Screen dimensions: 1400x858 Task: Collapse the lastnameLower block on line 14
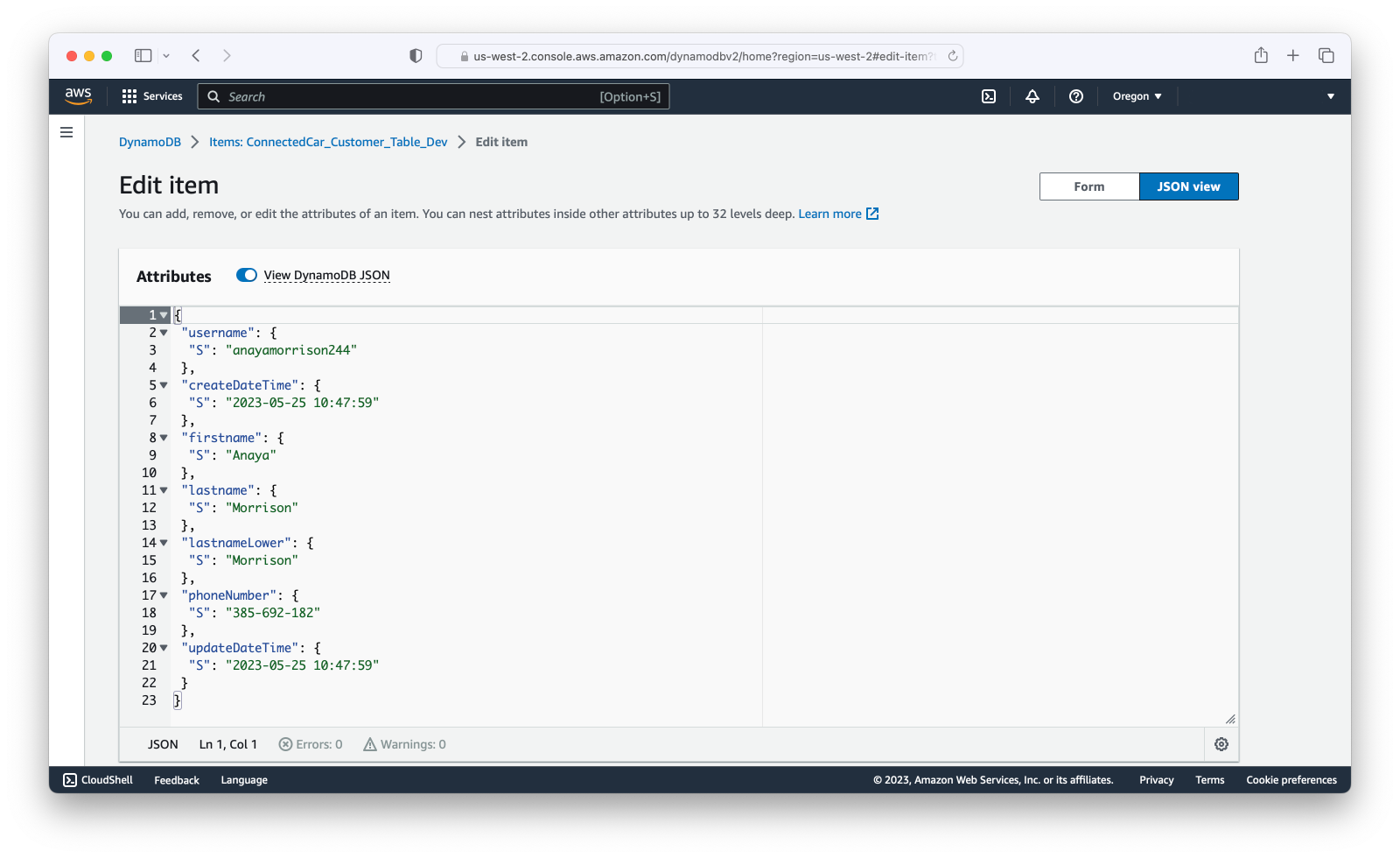point(164,543)
